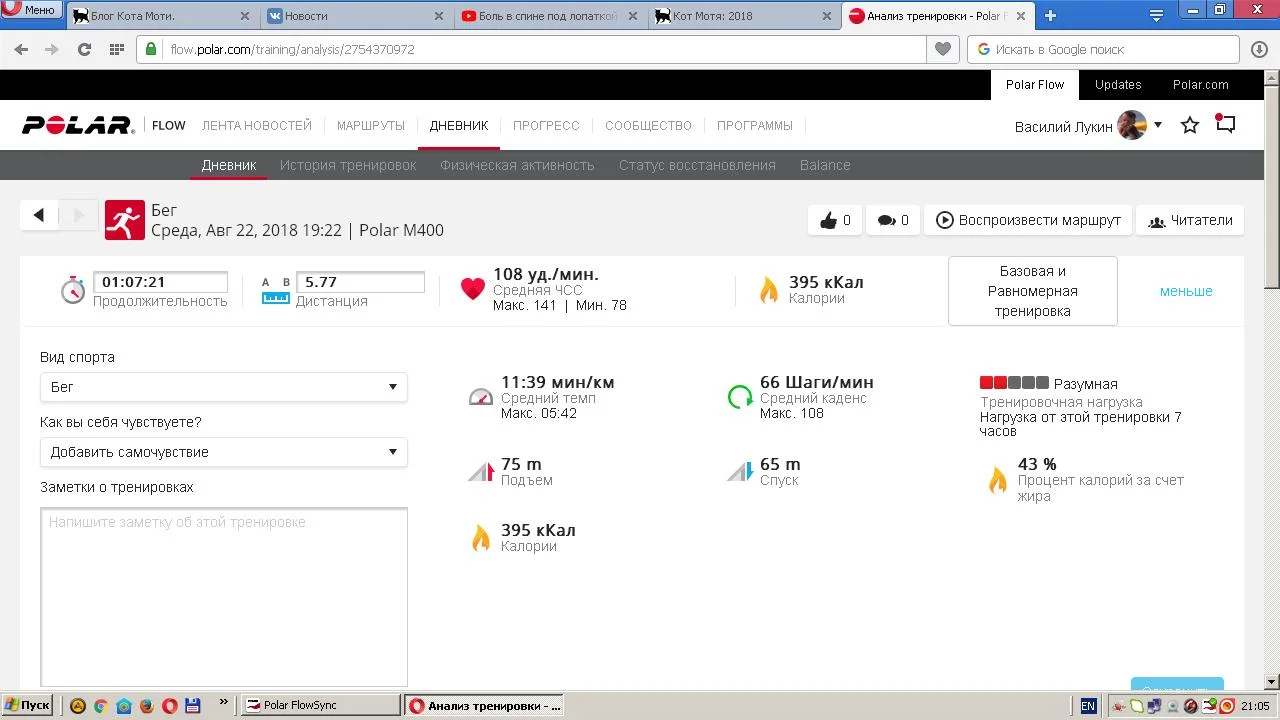
Task: Edit the duration field 01:07:21
Action: tap(160, 283)
